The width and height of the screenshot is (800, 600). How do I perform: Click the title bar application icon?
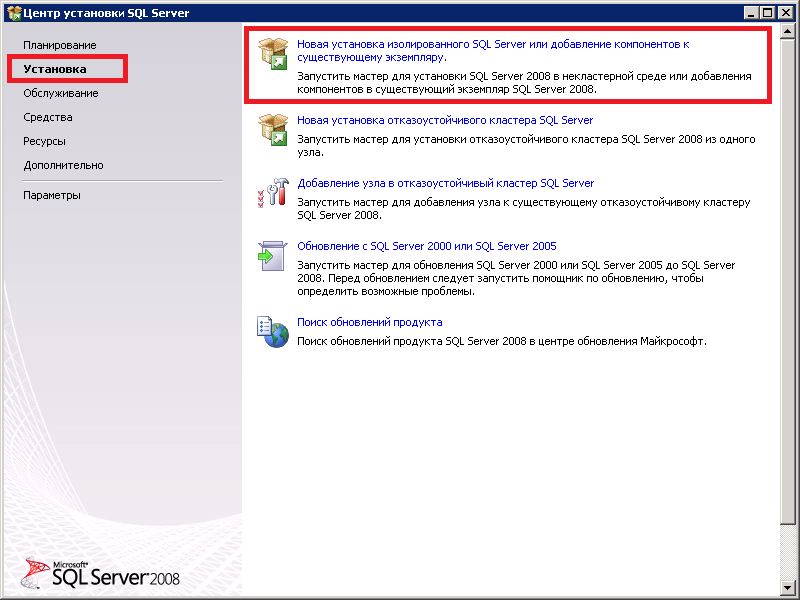pos(13,12)
